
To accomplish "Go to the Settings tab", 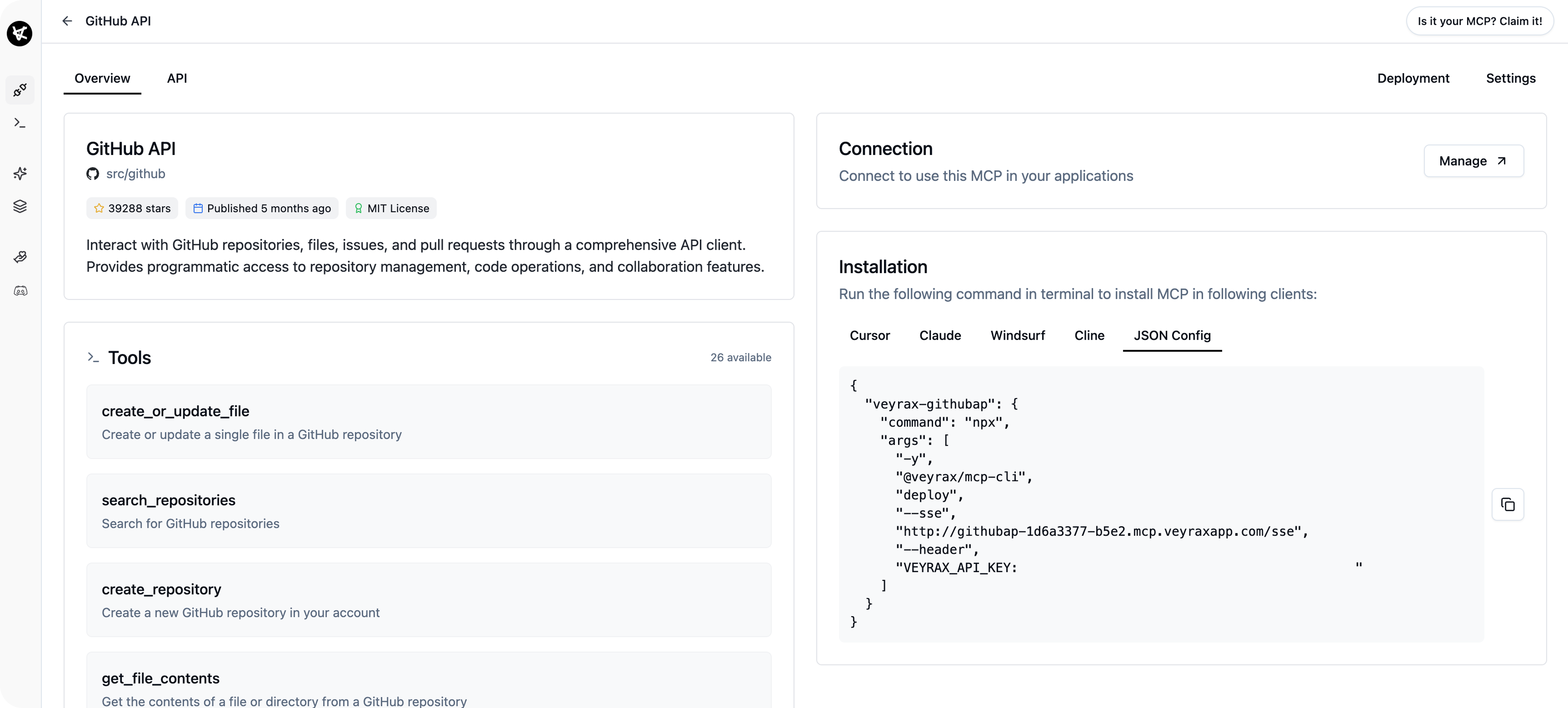I will point(1510,79).
